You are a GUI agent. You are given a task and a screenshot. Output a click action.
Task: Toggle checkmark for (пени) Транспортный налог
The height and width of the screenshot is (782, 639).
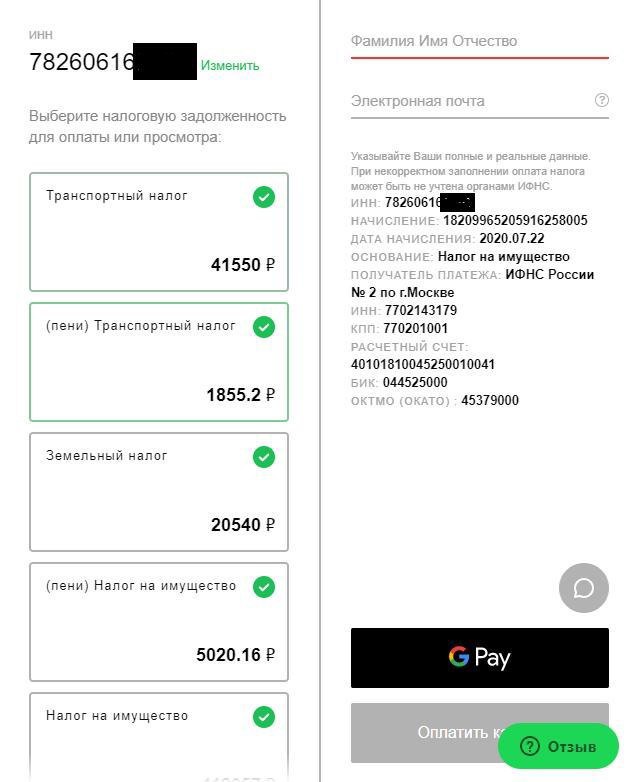click(x=264, y=327)
